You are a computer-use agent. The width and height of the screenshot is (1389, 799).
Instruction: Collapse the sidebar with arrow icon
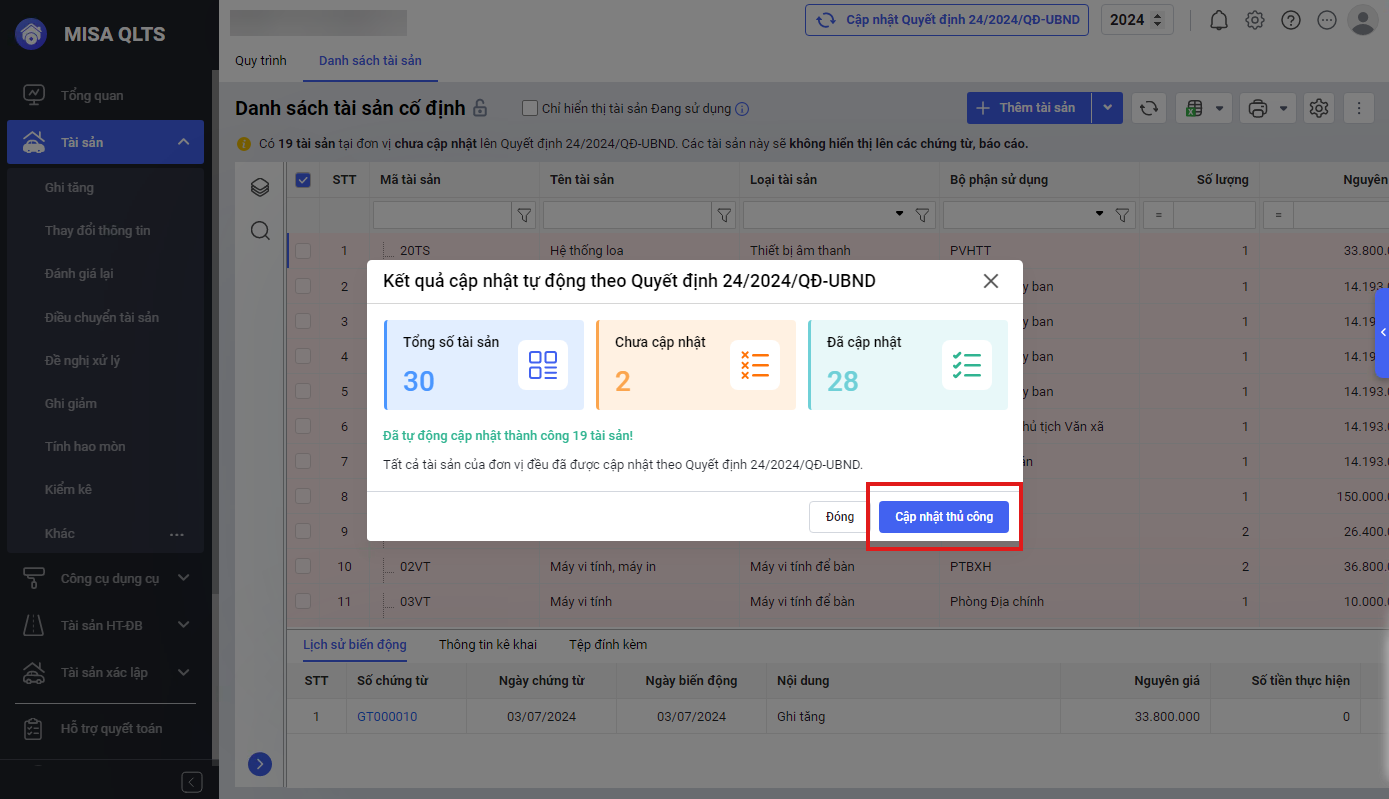192,782
